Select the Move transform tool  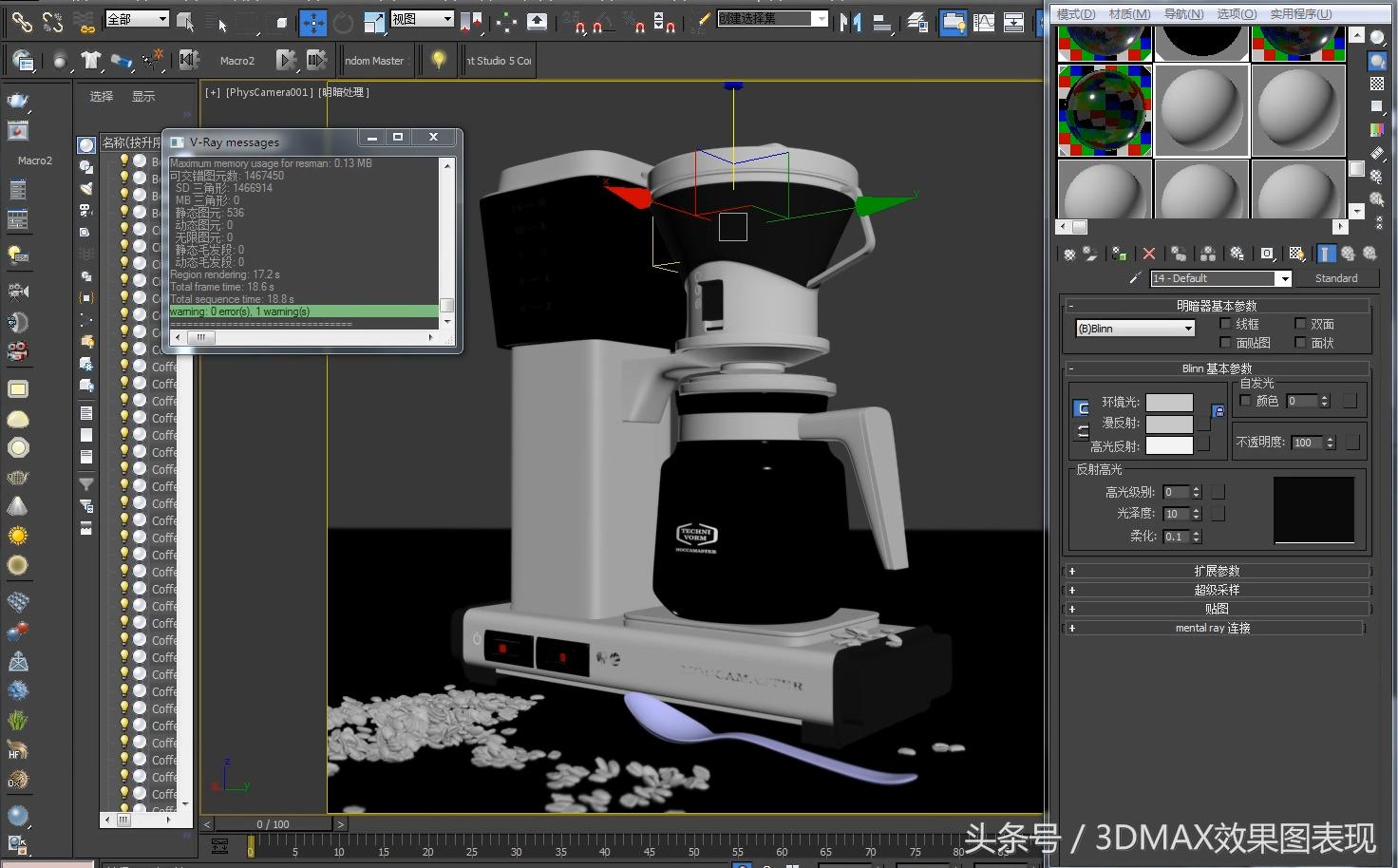[x=312, y=22]
